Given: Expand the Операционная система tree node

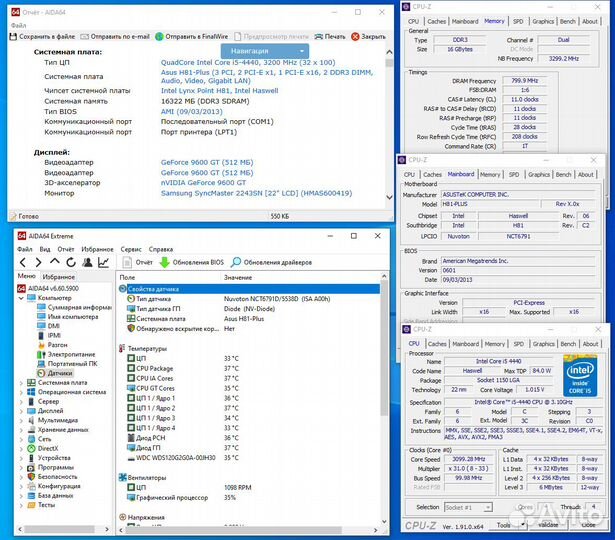Looking at the screenshot, I should pos(21,392).
